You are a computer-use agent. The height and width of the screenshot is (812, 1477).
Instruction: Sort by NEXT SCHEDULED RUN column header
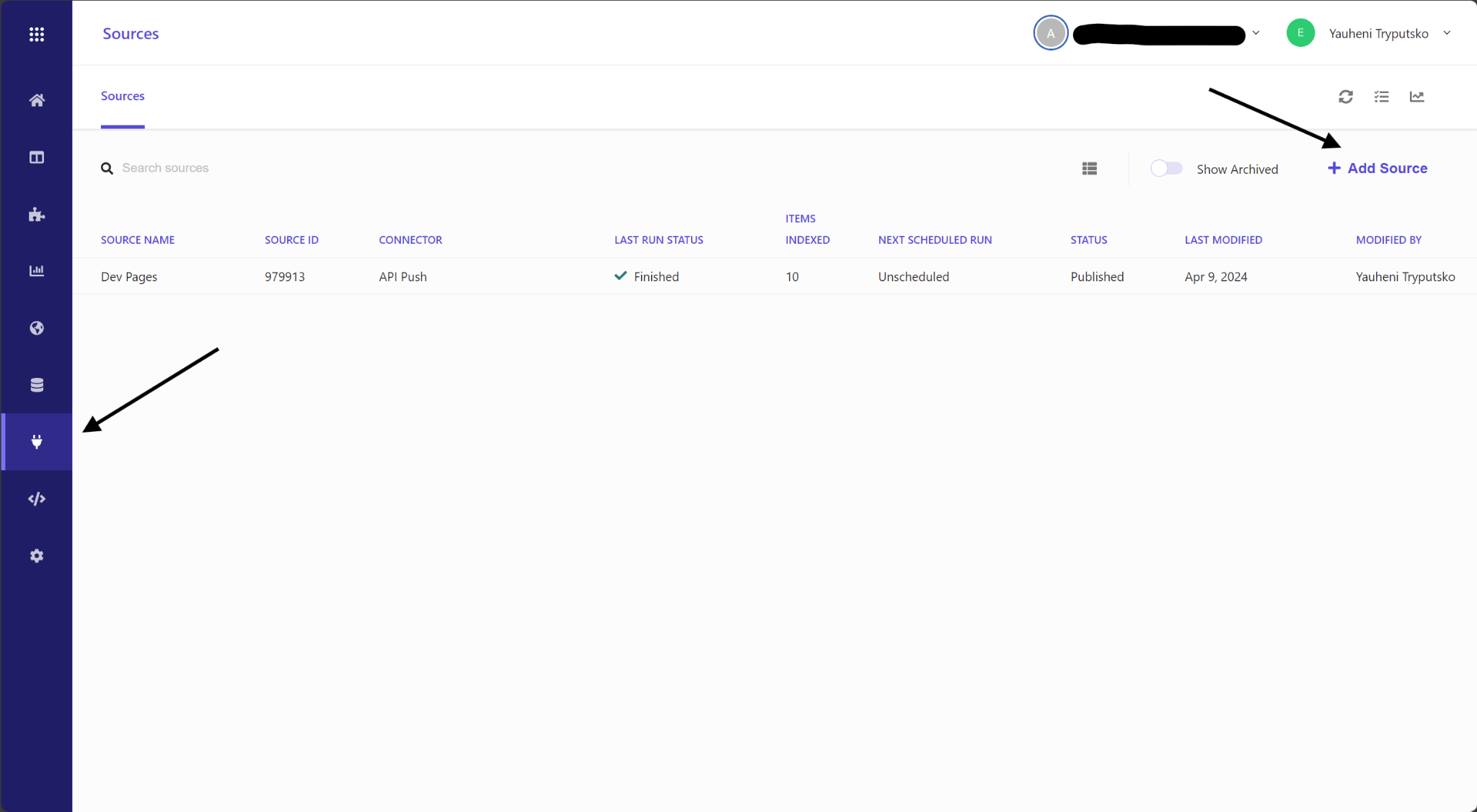935,240
